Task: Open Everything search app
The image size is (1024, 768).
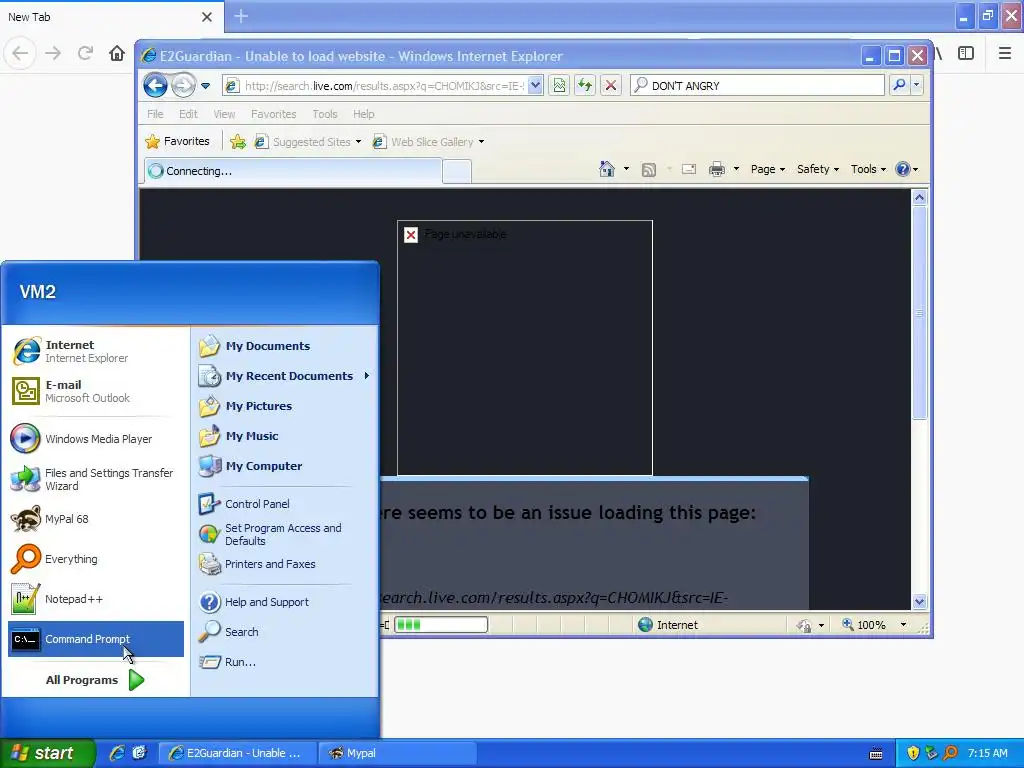Action: (x=96, y=559)
